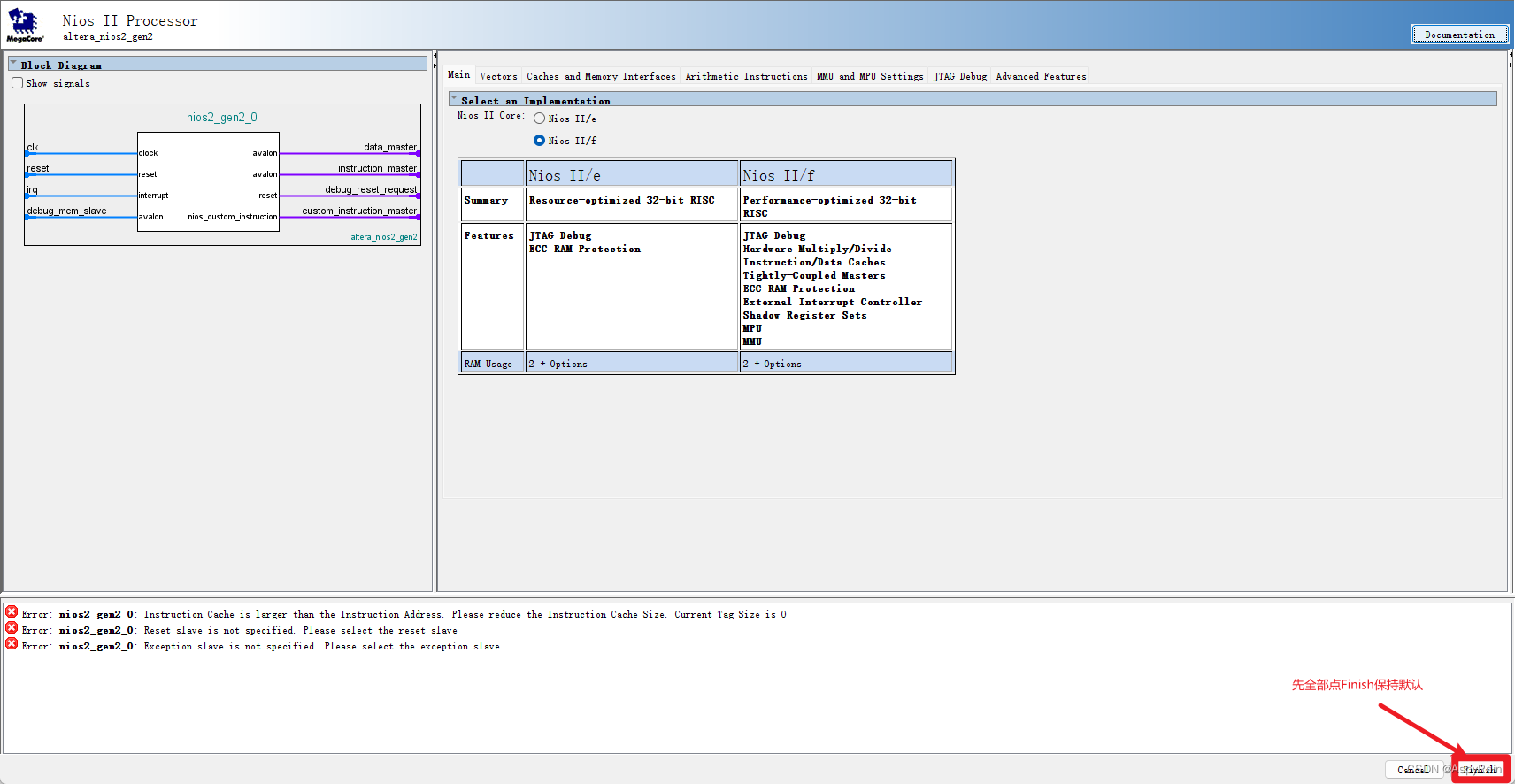This screenshot has width=1515, height=784.
Task: Collapse the Block Diagram section
Action: click(13, 64)
